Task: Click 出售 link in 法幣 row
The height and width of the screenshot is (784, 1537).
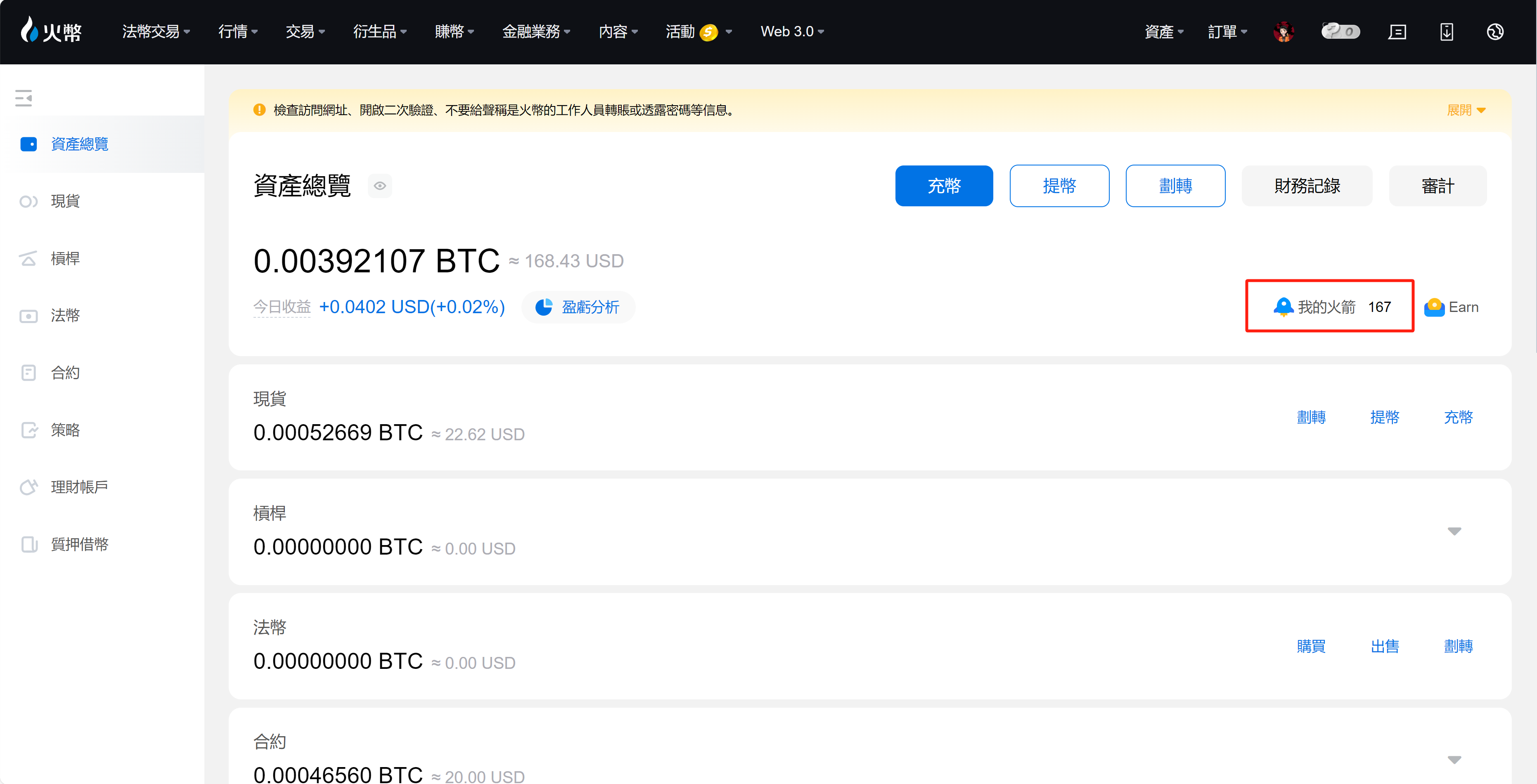Action: 1385,646
